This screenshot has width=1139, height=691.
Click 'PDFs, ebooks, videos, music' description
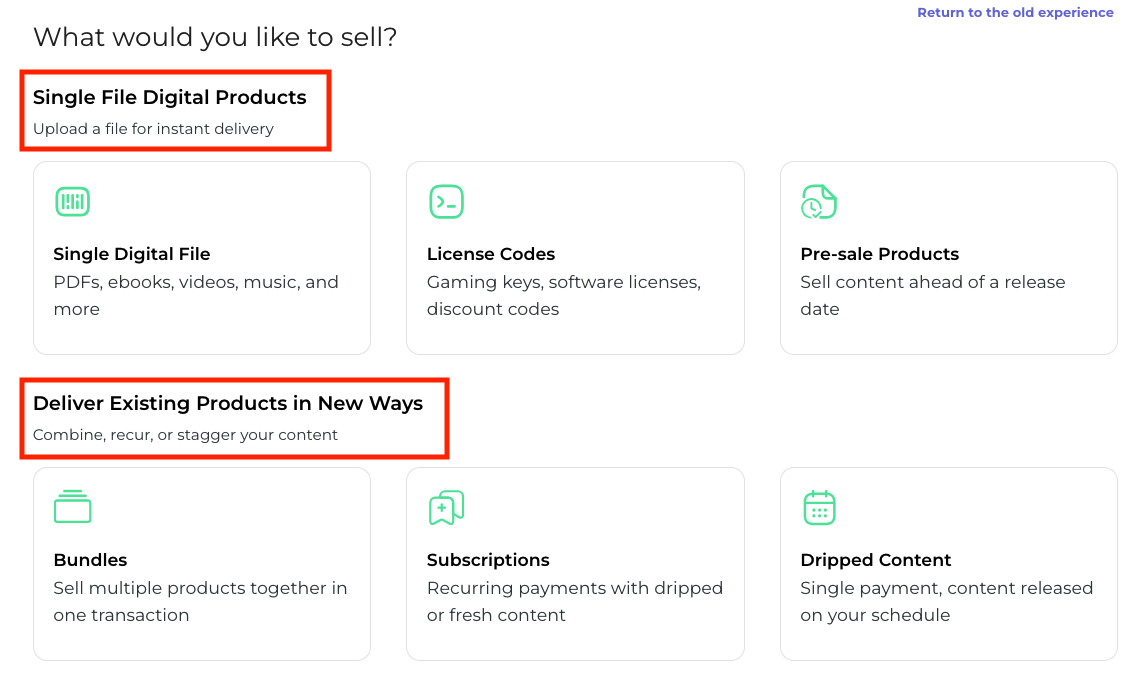[196, 282]
